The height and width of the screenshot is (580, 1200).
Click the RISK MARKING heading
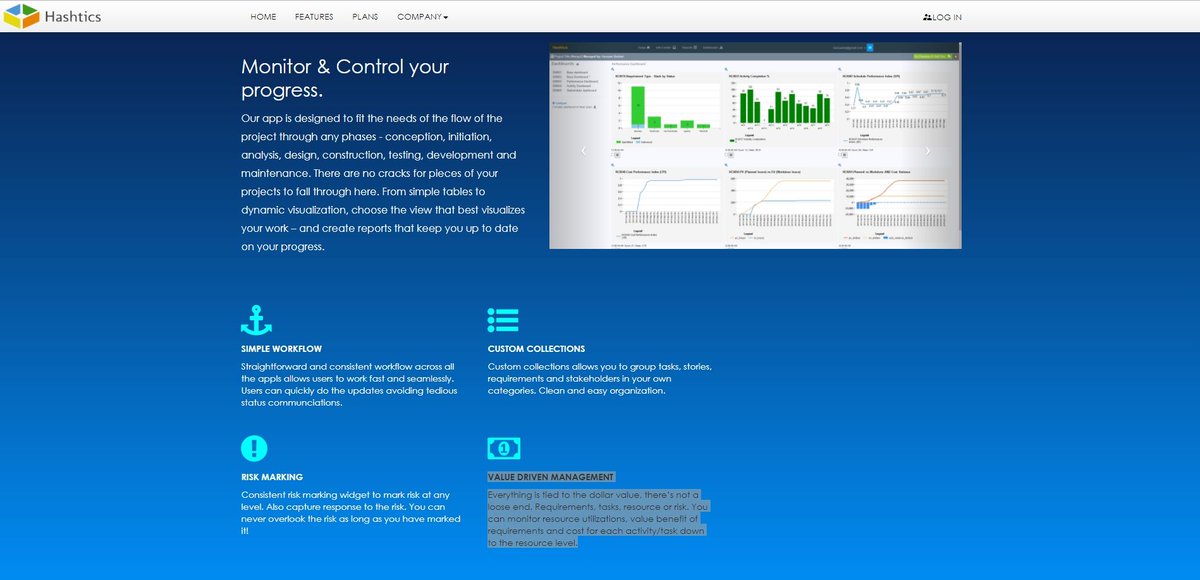click(272, 477)
